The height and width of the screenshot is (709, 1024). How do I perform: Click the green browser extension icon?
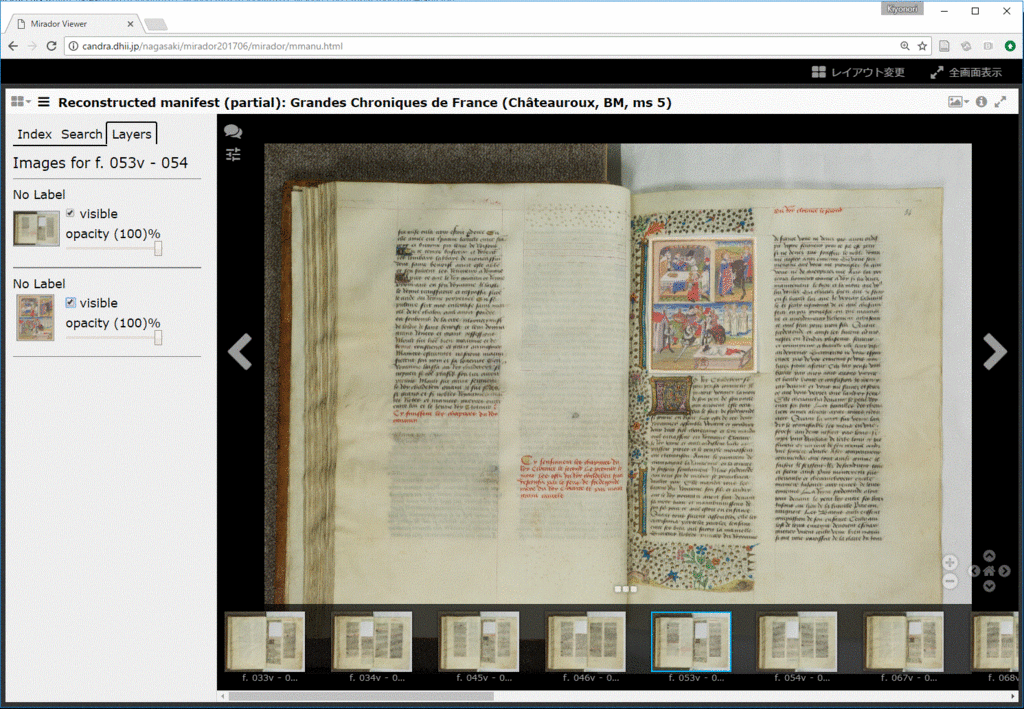(1010, 46)
